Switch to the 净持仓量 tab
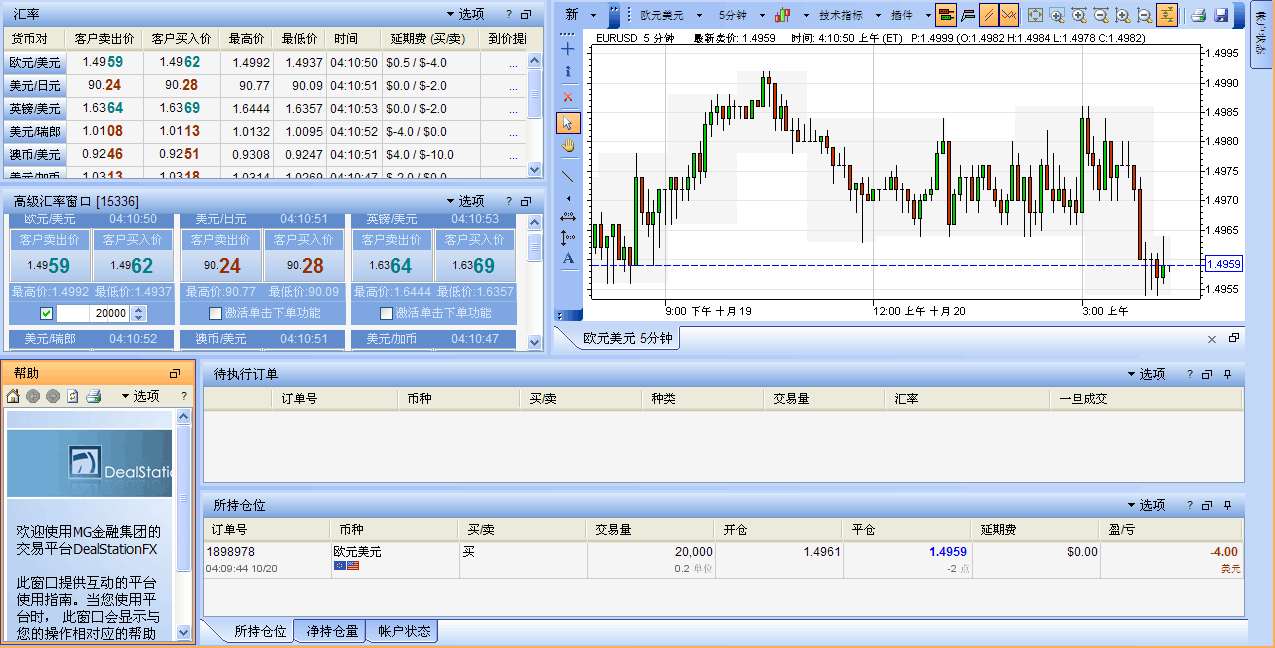This screenshot has height=648, width=1275. pyautogui.click(x=332, y=632)
